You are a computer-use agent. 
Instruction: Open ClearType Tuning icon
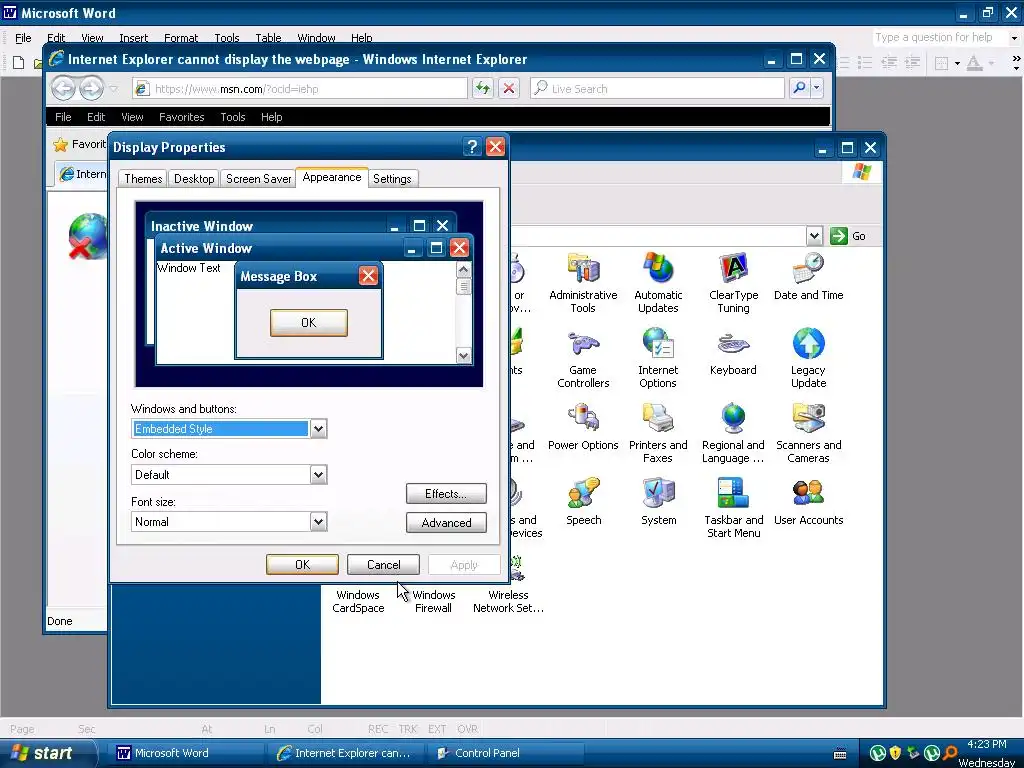click(733, 283)
